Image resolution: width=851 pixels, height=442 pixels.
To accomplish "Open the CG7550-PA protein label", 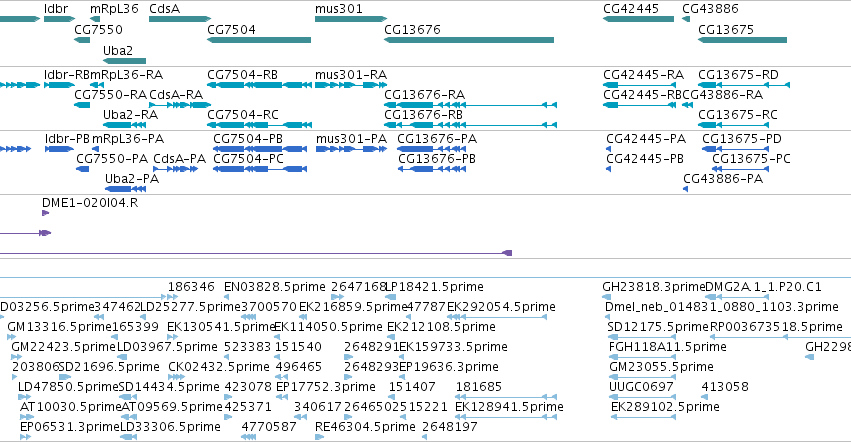I will point(112,159).
